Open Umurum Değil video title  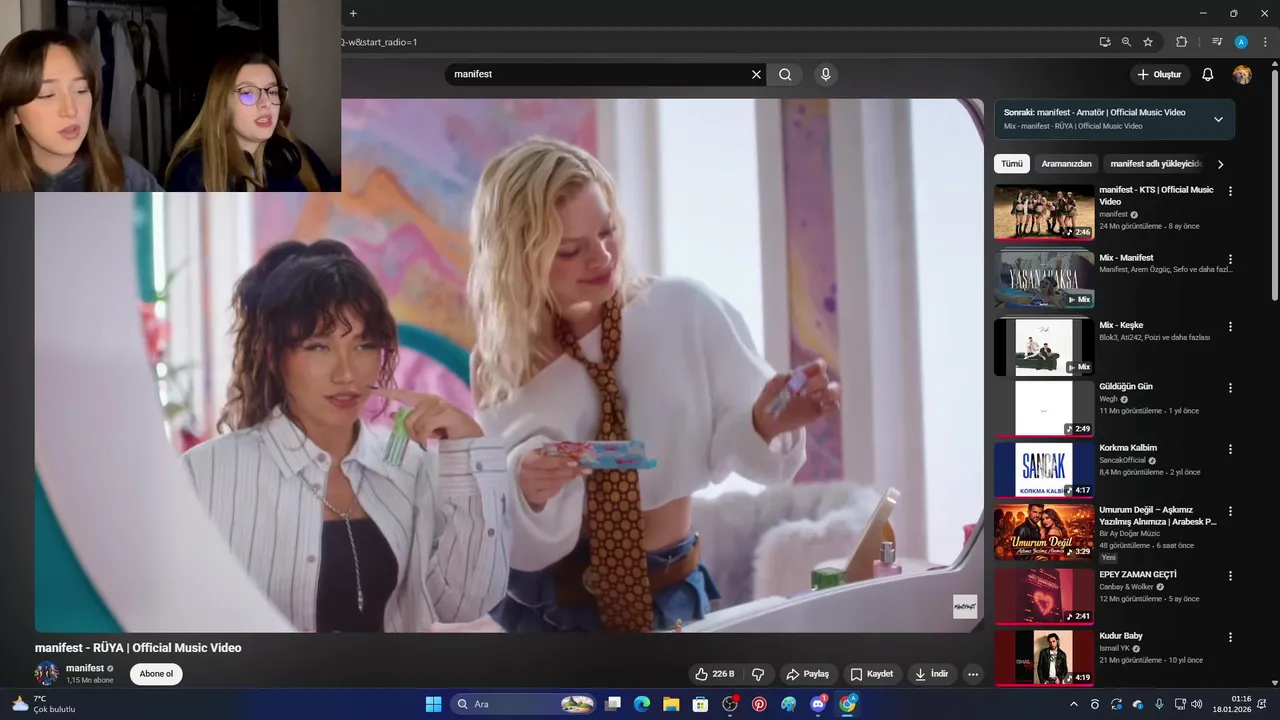coord(1157,516)
